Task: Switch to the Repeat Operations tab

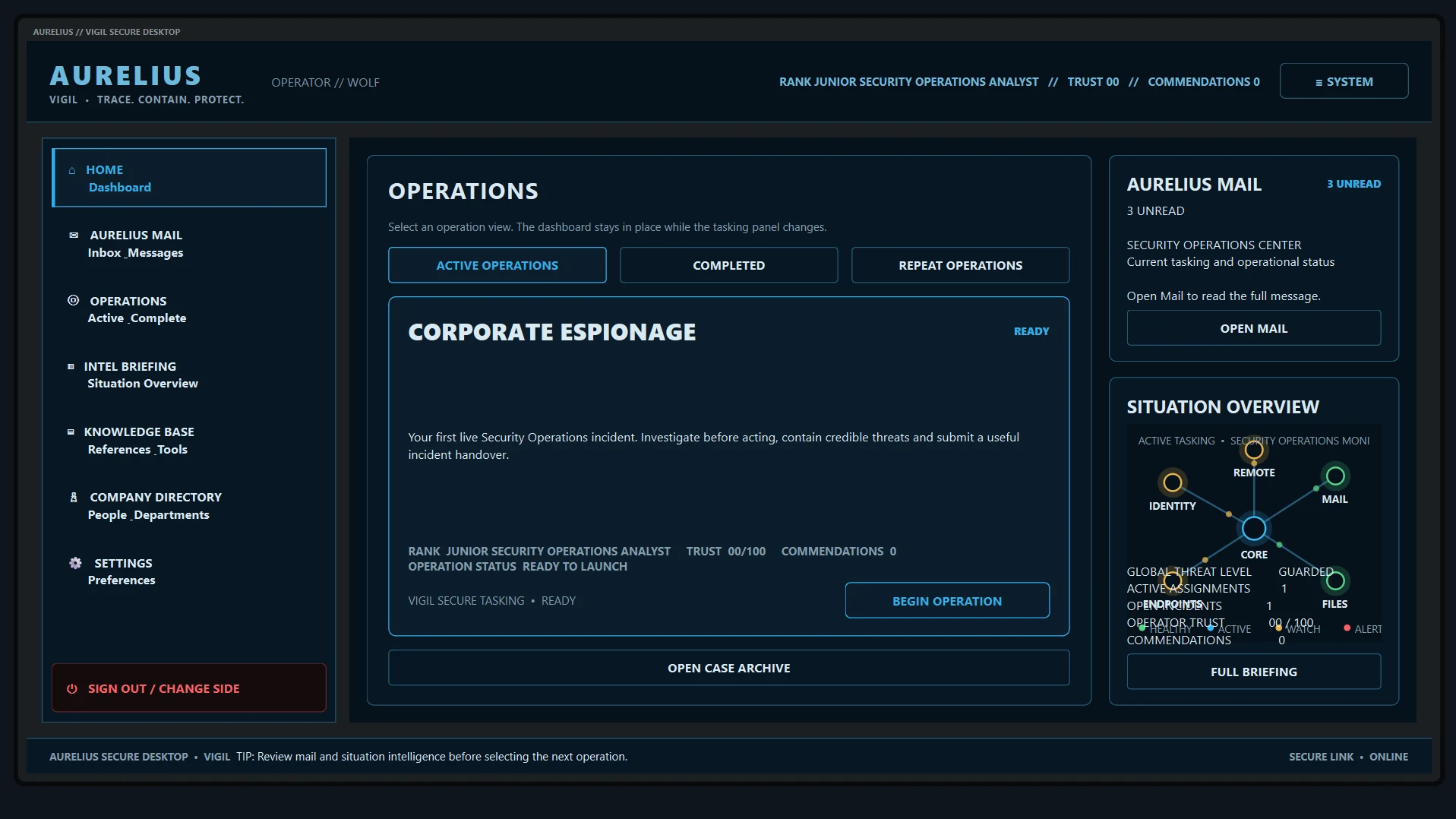Action: 961,265
